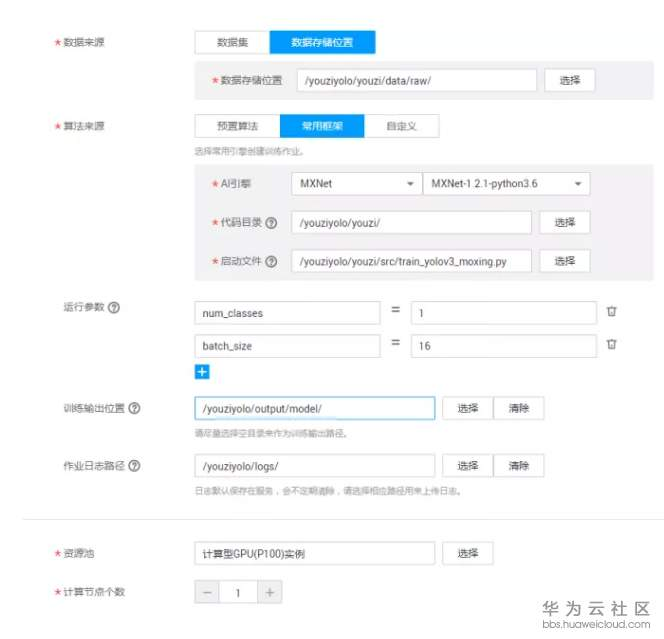Open the MXNet AI engine dropdown

pos(357,184)
